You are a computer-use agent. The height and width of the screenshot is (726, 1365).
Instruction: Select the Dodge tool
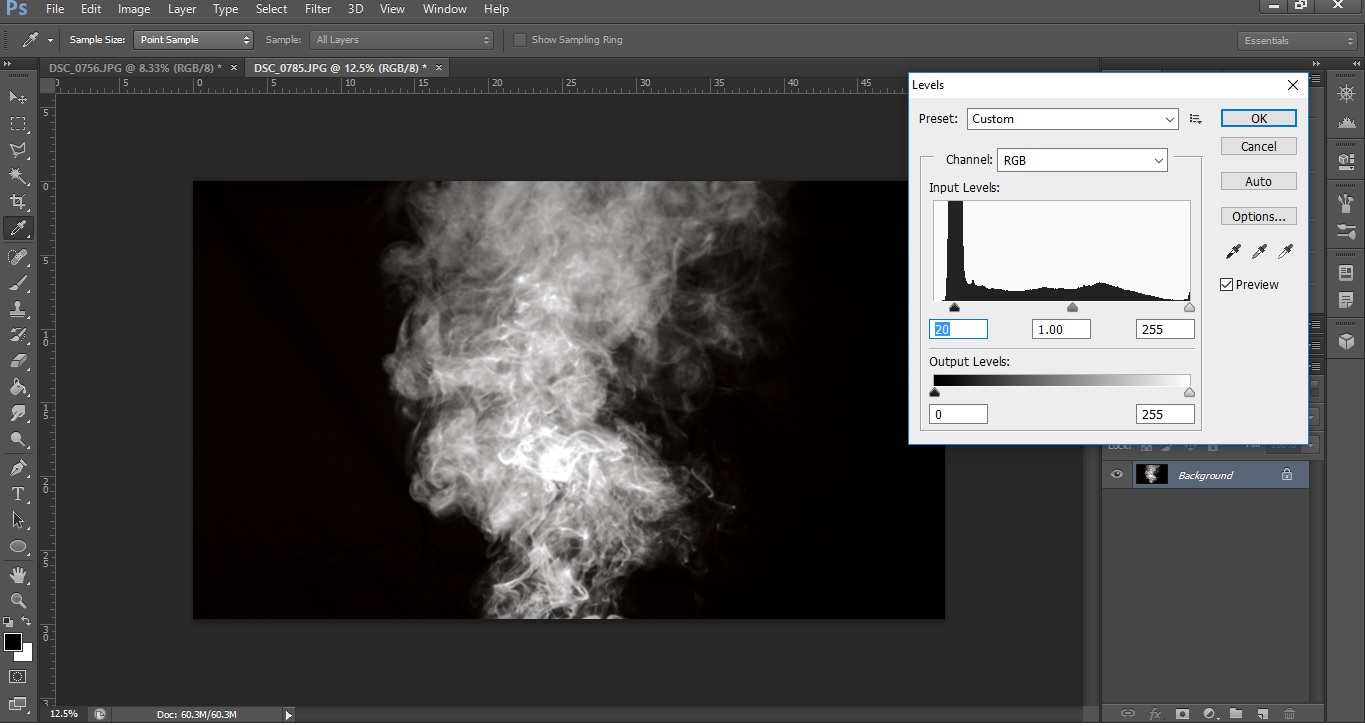(18, 439)
